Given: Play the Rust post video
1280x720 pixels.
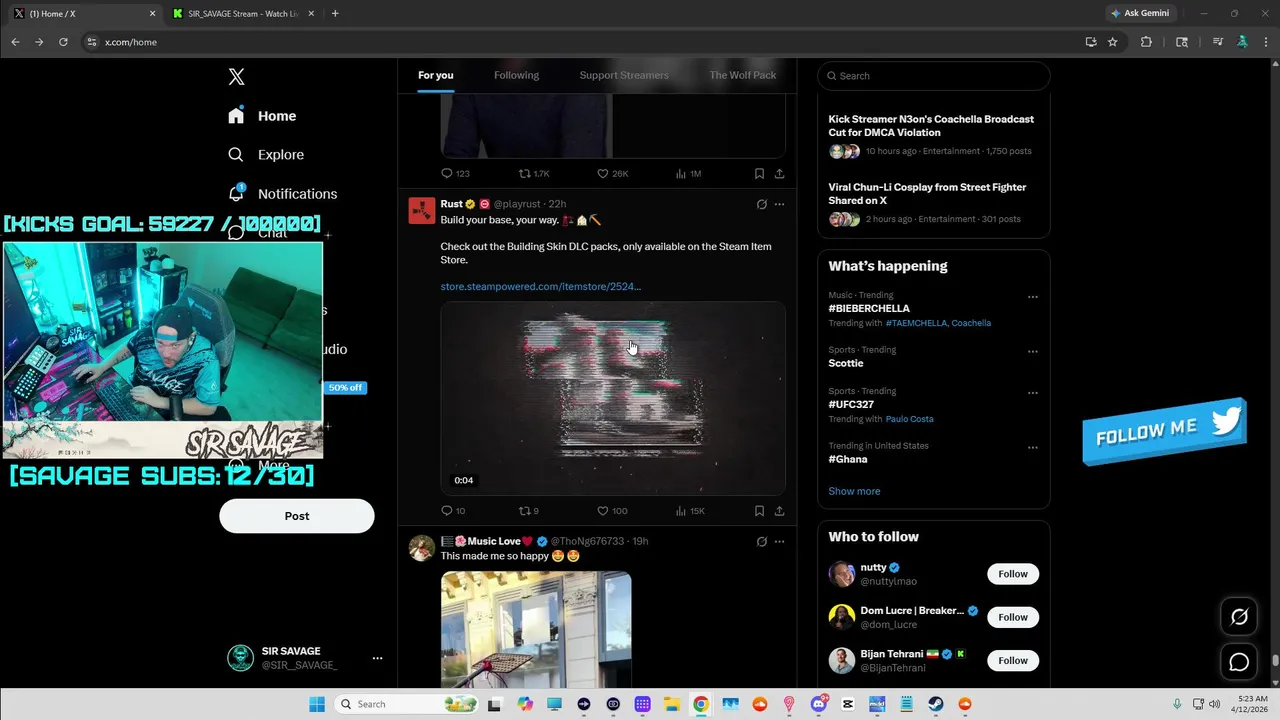Looking at the screenshot, I should tap(613, 398).
